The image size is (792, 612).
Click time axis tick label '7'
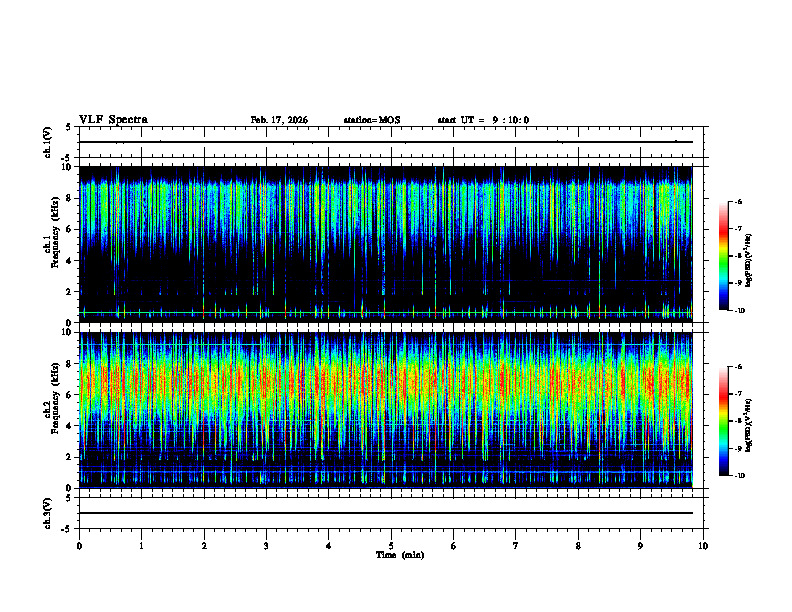tap(516, 546)
